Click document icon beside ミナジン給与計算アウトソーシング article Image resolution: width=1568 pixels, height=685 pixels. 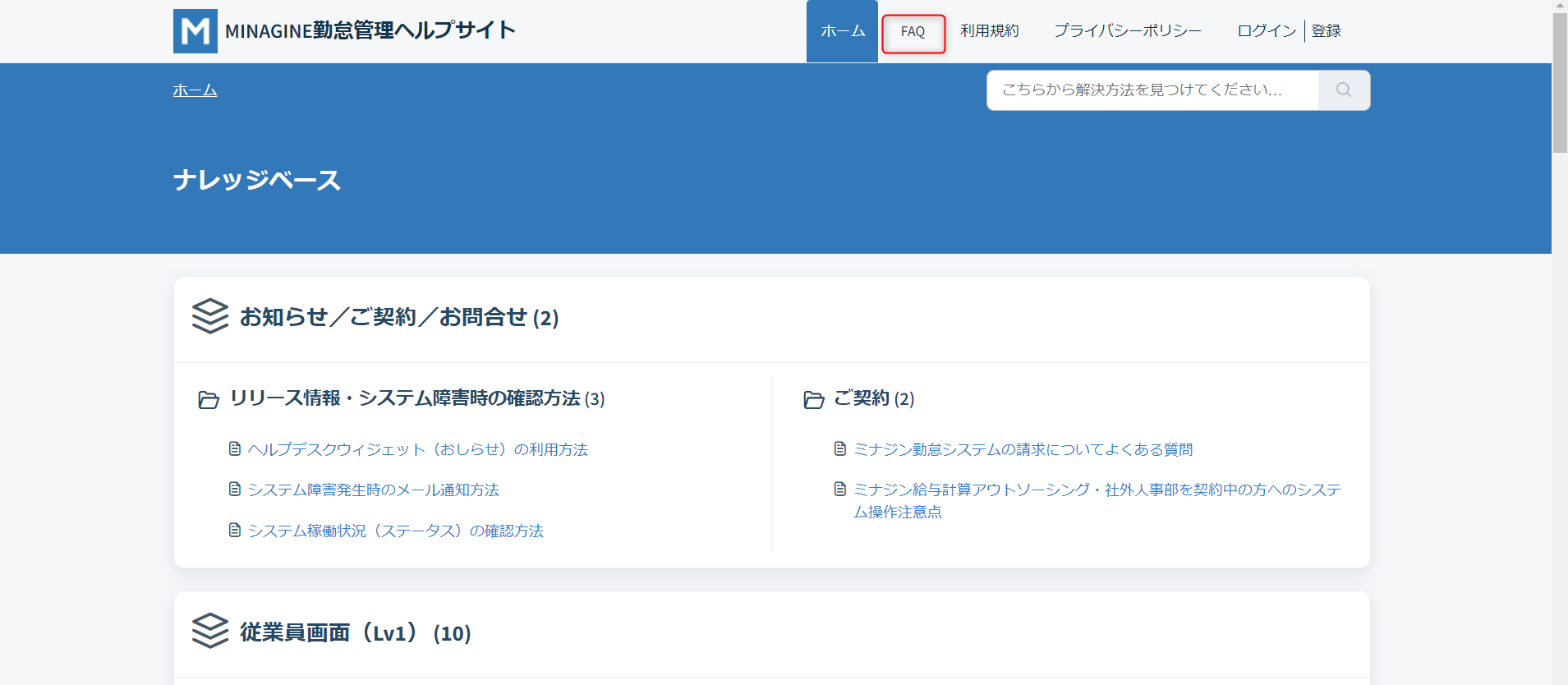[x=839, y=489]
